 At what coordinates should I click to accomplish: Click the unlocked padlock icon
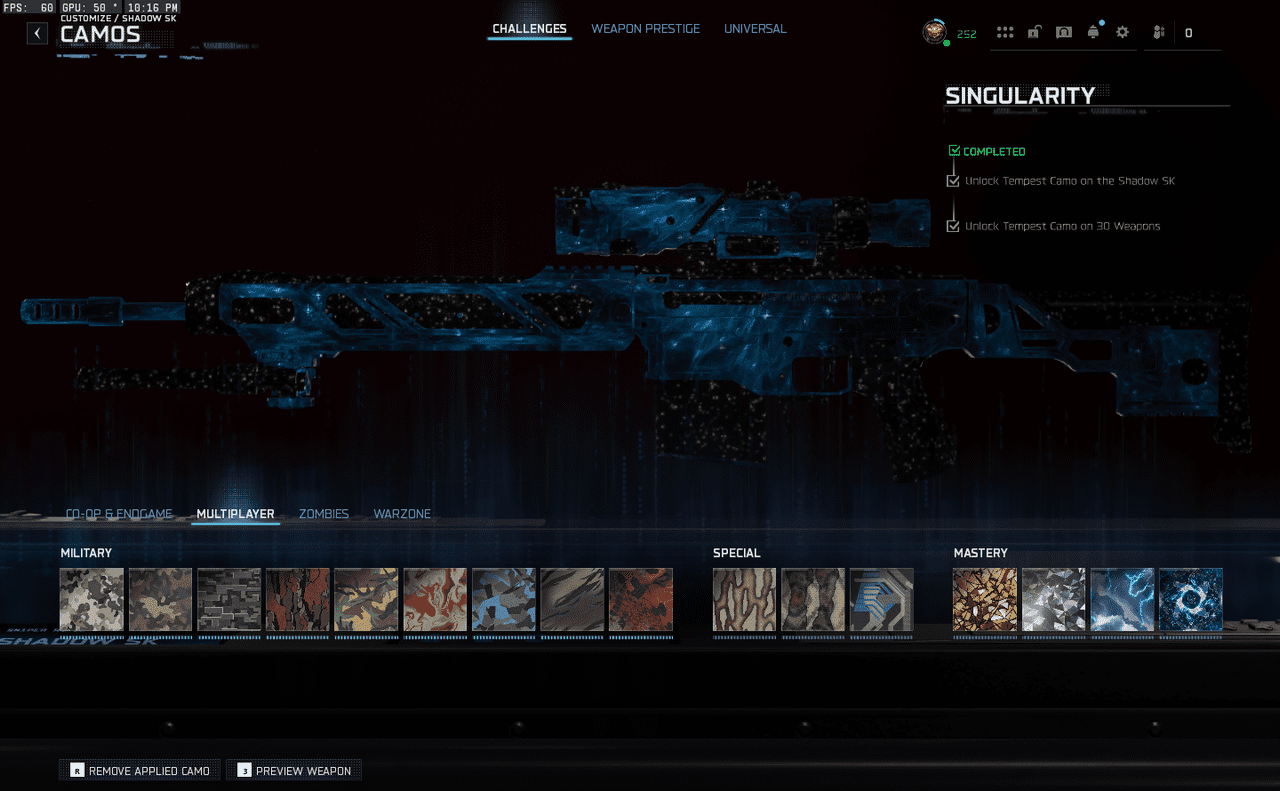[x=1034, y=33]
